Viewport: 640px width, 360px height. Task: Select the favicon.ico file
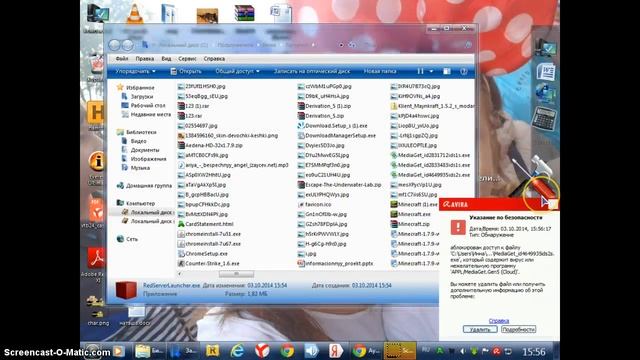click(x=314, y=204)
